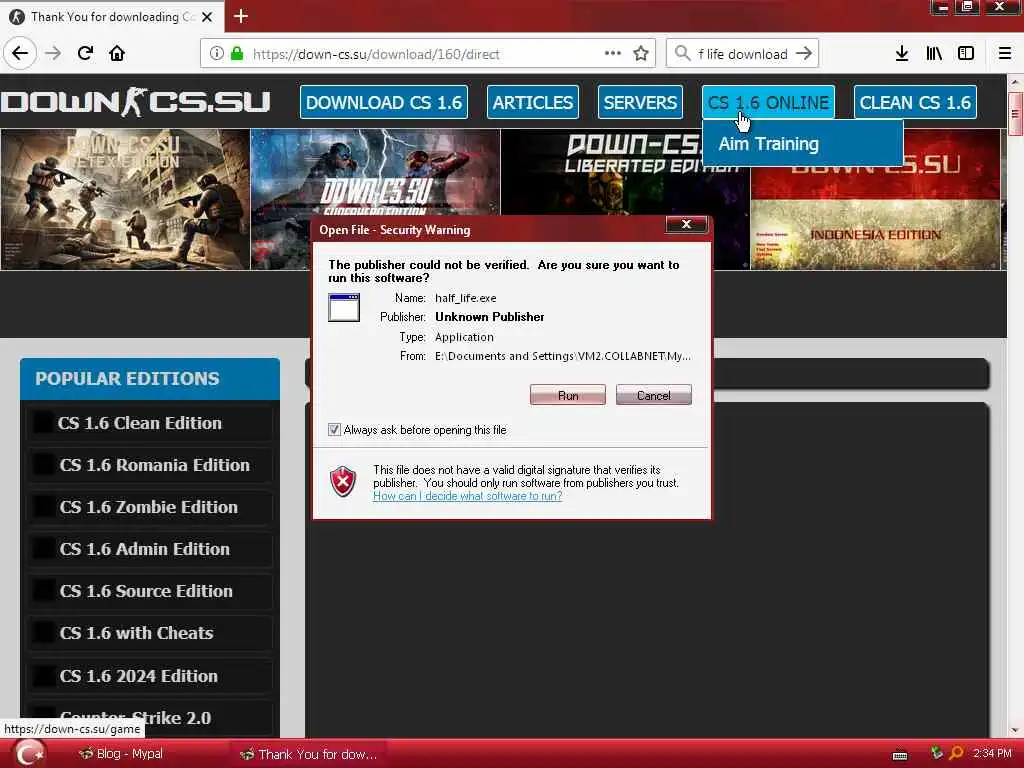Click the 2:34 PM taskbar clock
Screen dimensions: 1024x768
pyautogui.click(x=992, y=753)
